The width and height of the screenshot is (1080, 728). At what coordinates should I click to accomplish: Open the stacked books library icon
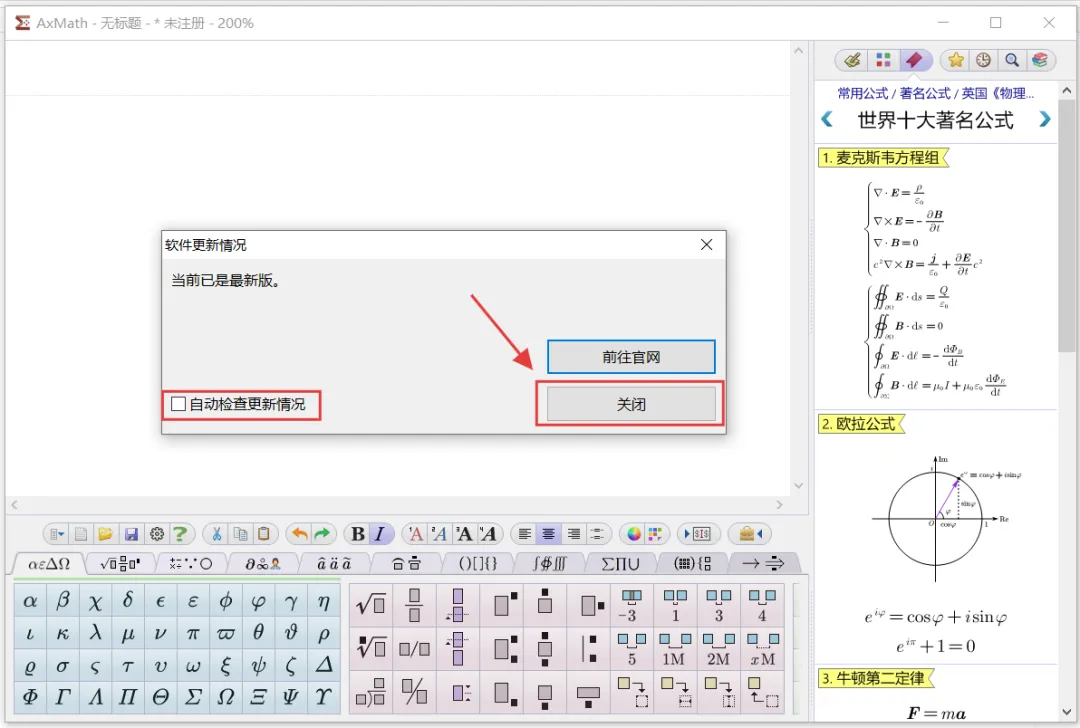(1040, 61)
